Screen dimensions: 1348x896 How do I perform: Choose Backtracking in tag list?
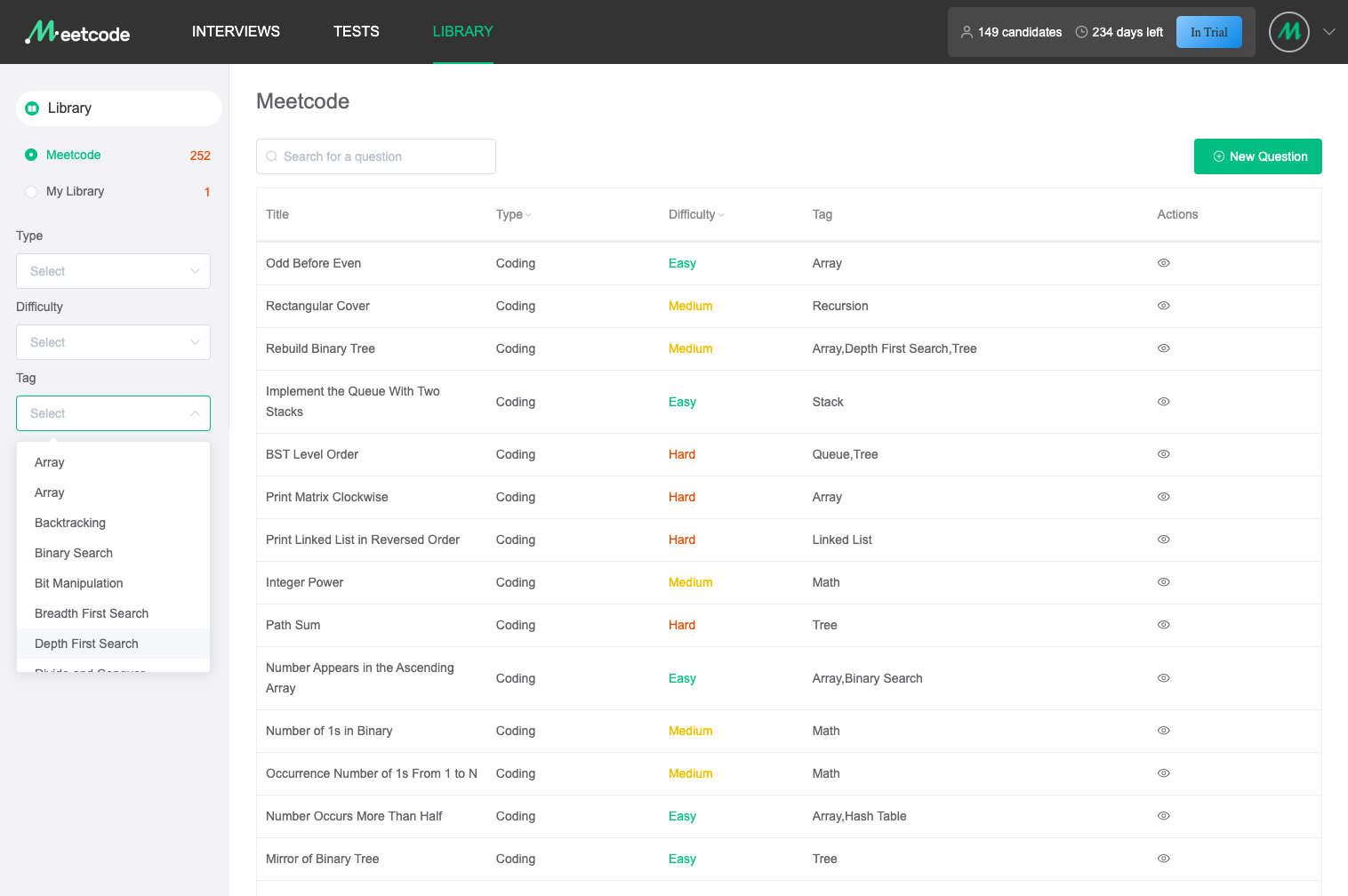113,523
